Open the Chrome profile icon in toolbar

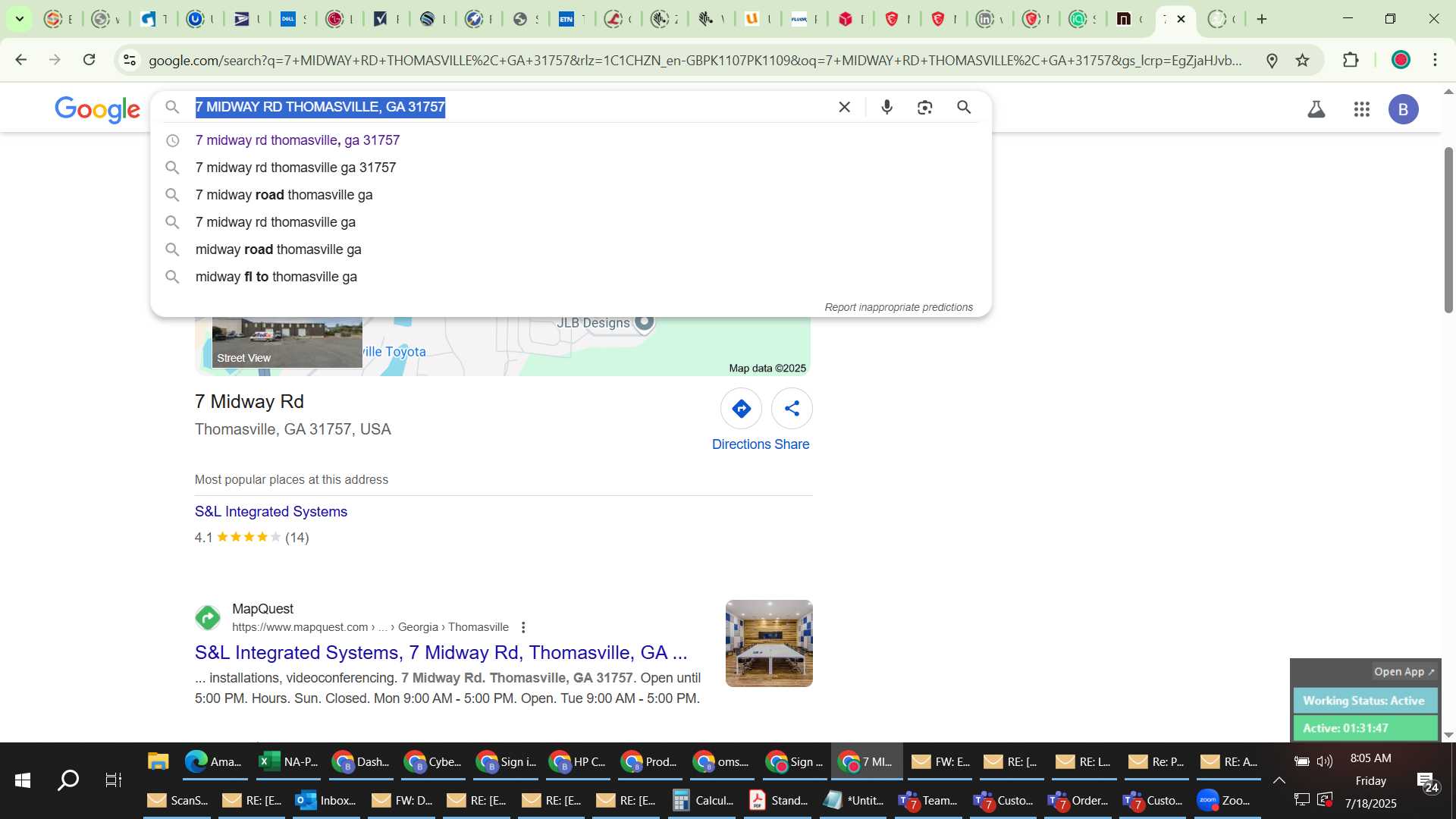point(1401,60)
